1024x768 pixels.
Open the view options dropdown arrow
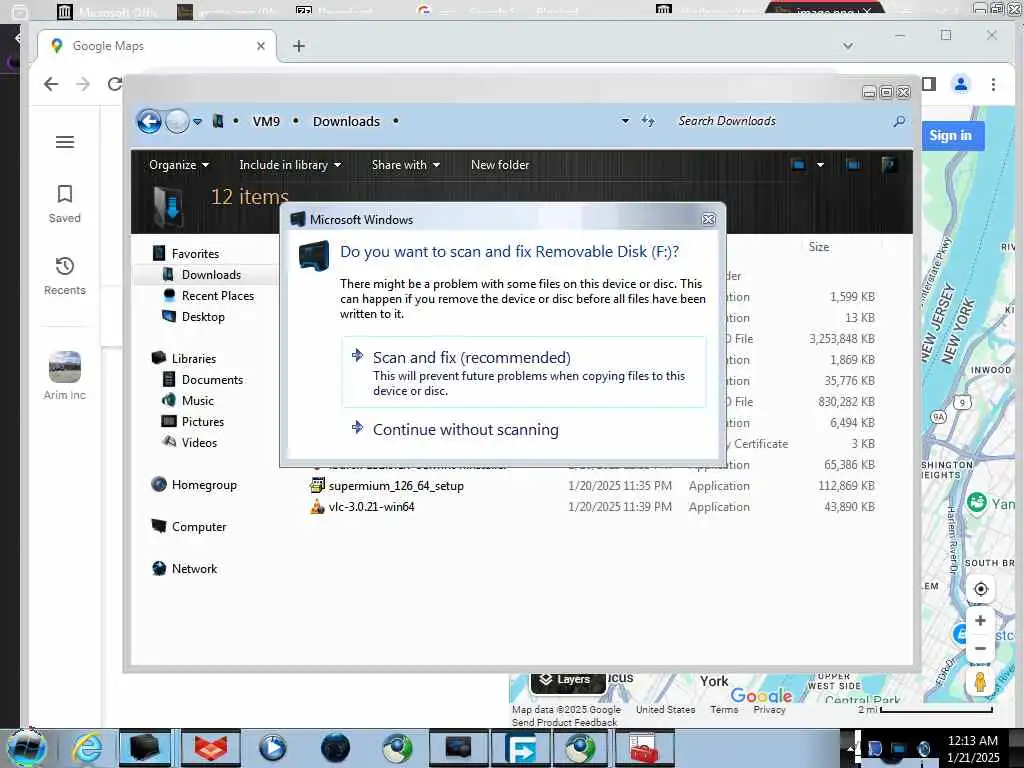[x=820, y=165]
